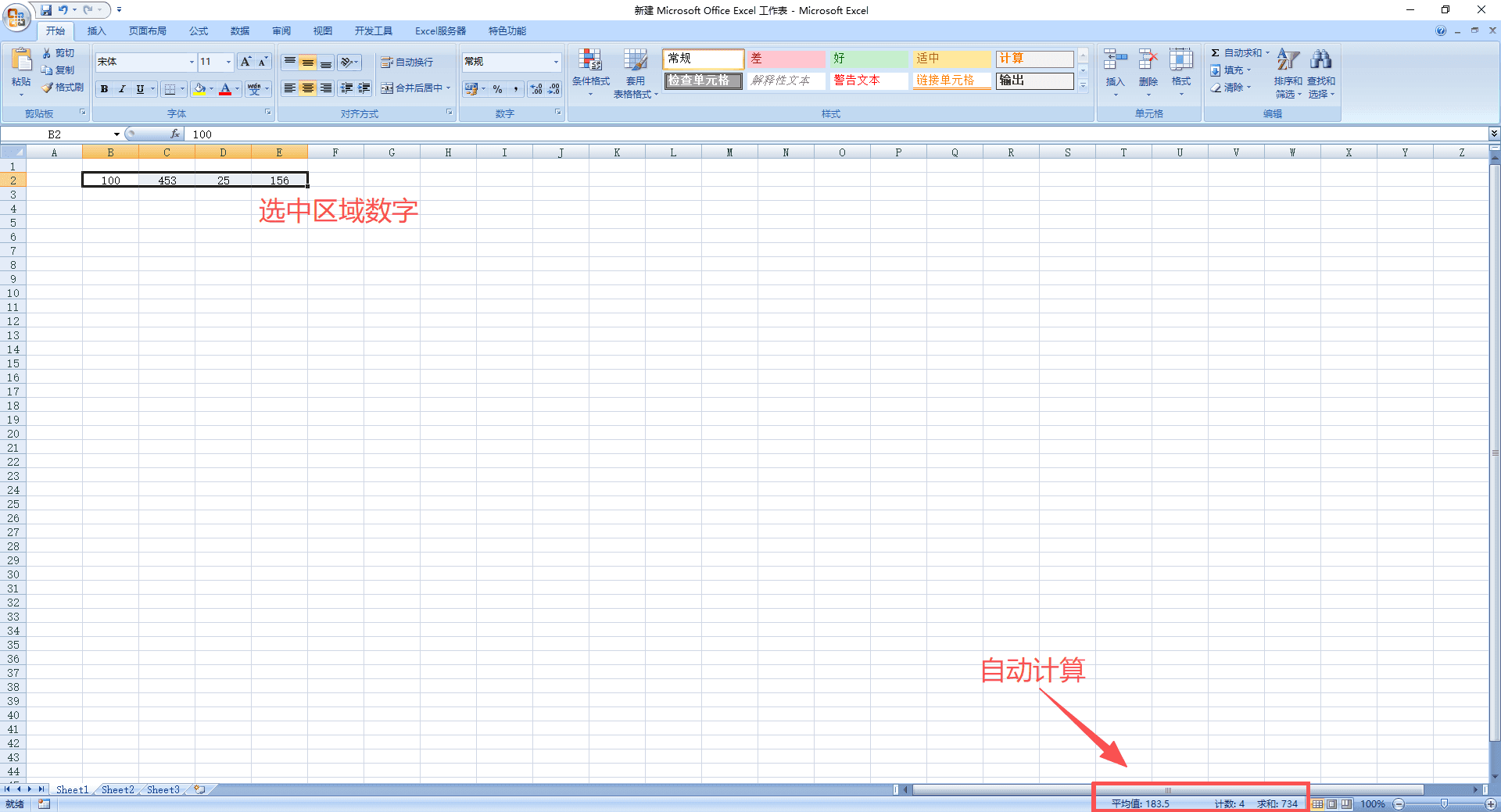This screenshot has width=1501, height=812.
Task: Apply the 警告文本 cell style
Action: (x=869, y=80)
